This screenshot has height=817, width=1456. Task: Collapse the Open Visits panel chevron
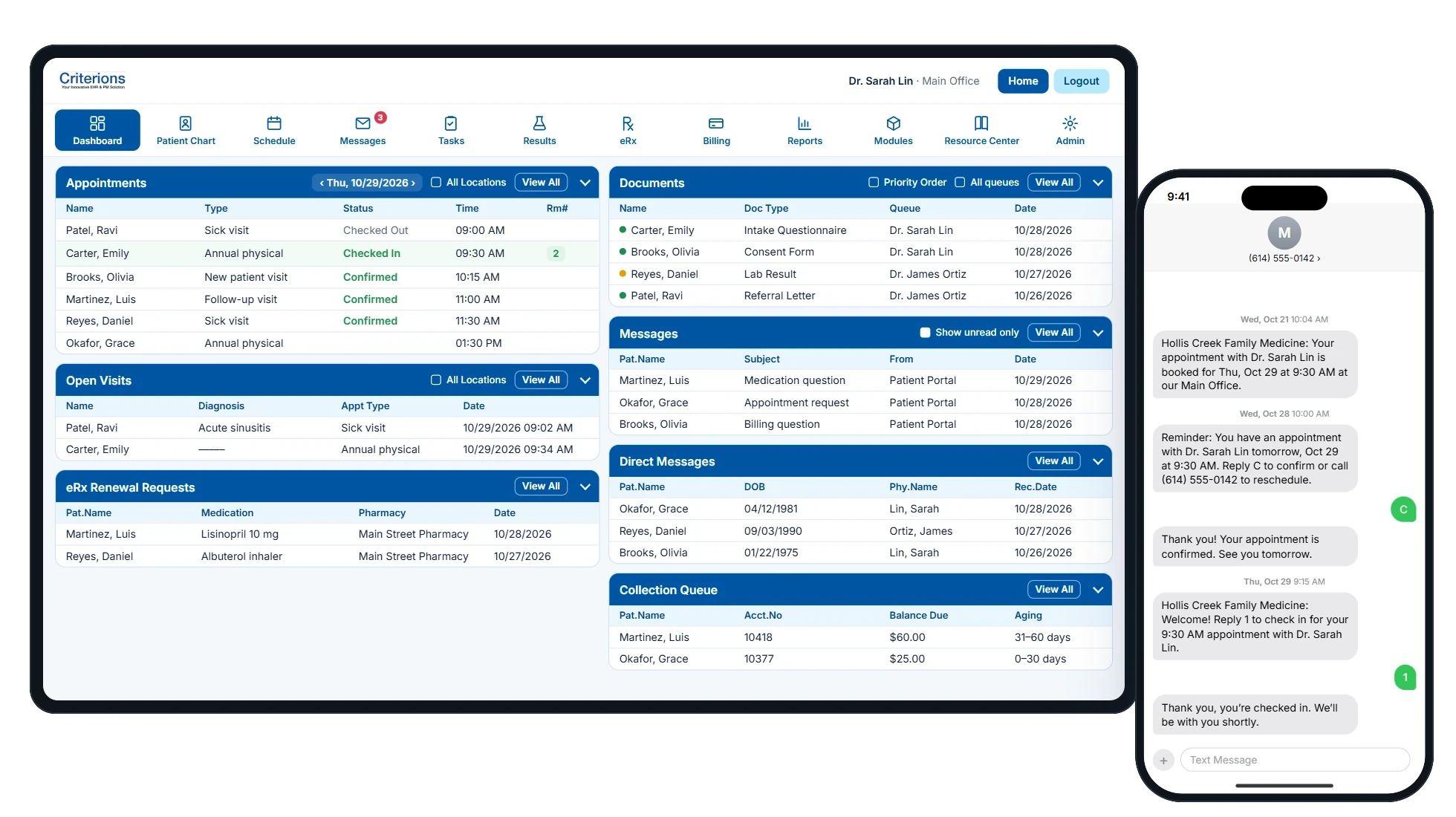585,380
